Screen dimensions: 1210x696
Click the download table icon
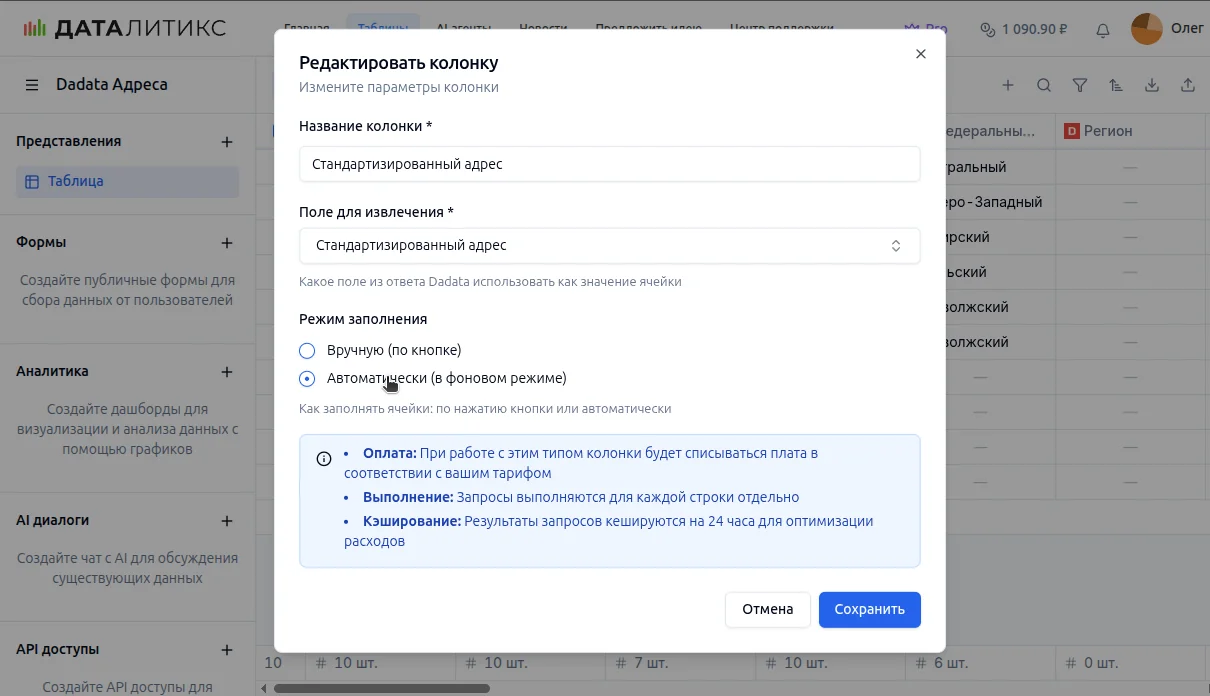click(x=1152, y=86)
